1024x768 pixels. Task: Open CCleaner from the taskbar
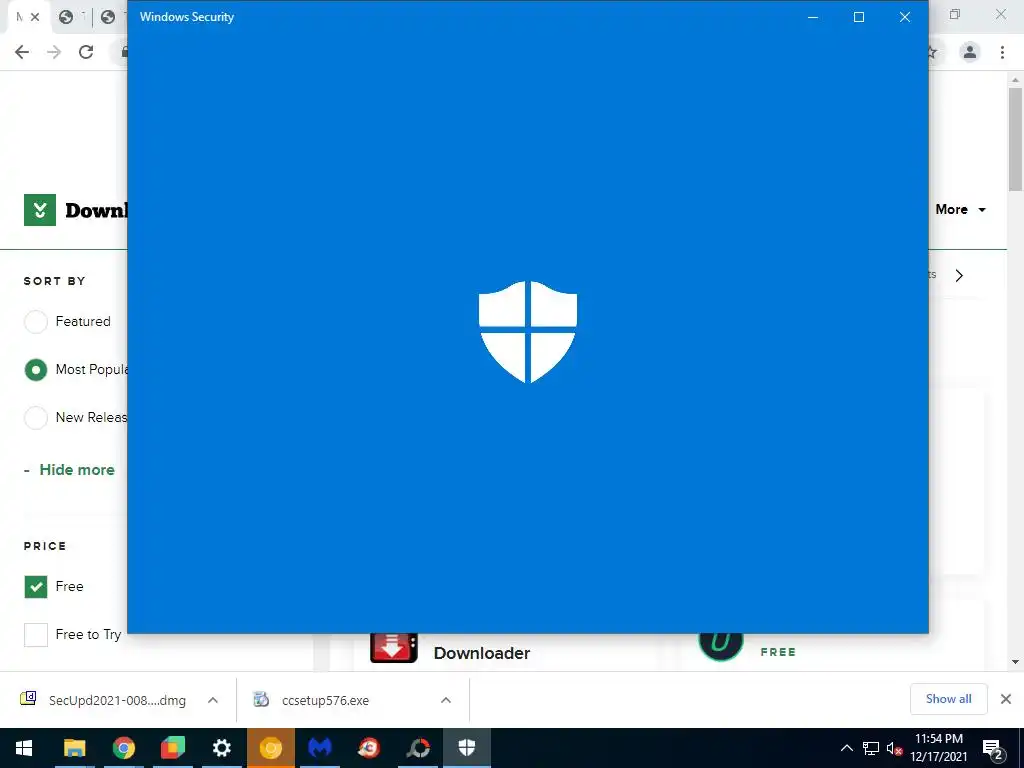point(369,748)
